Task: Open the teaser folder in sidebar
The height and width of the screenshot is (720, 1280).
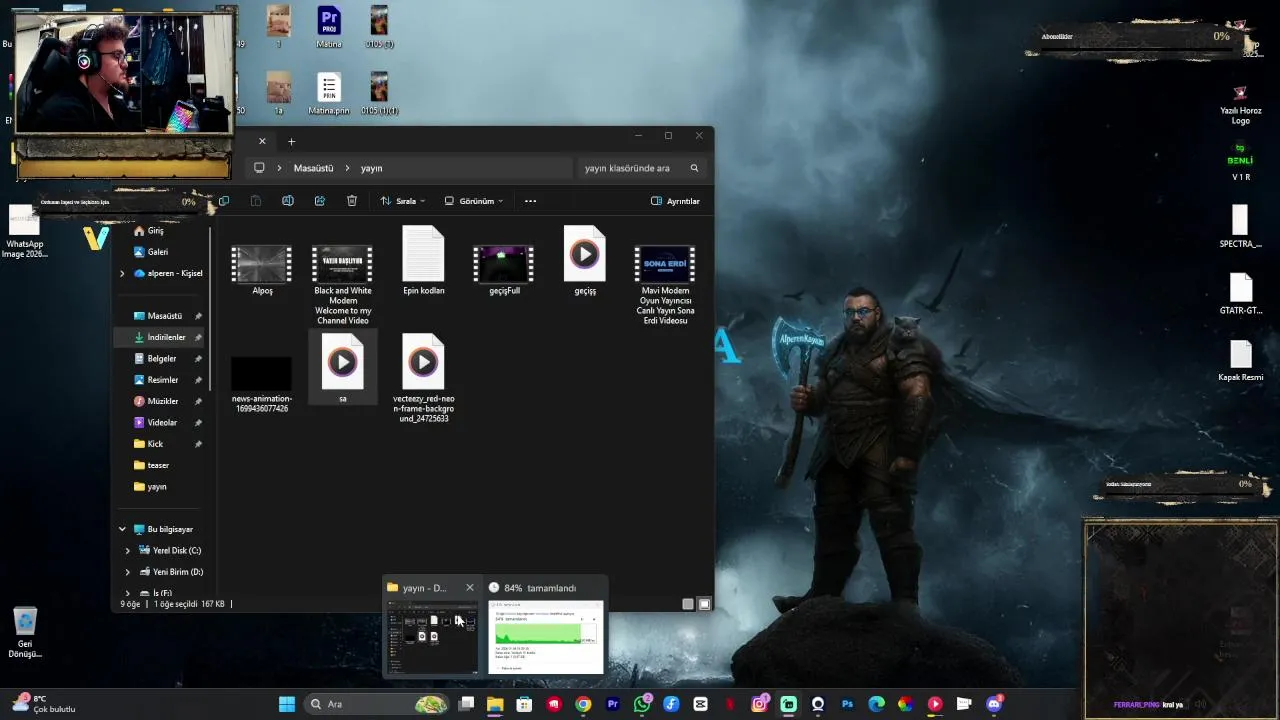Action: tap(158, 465)
